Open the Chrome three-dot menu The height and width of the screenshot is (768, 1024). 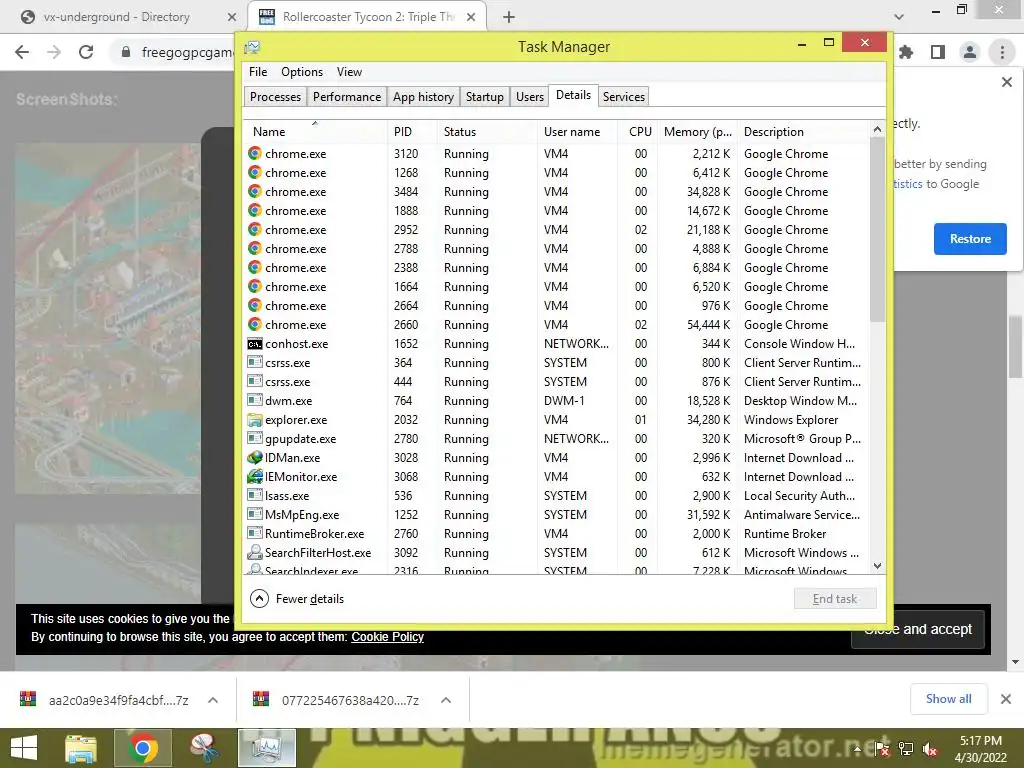(1002, 52)
